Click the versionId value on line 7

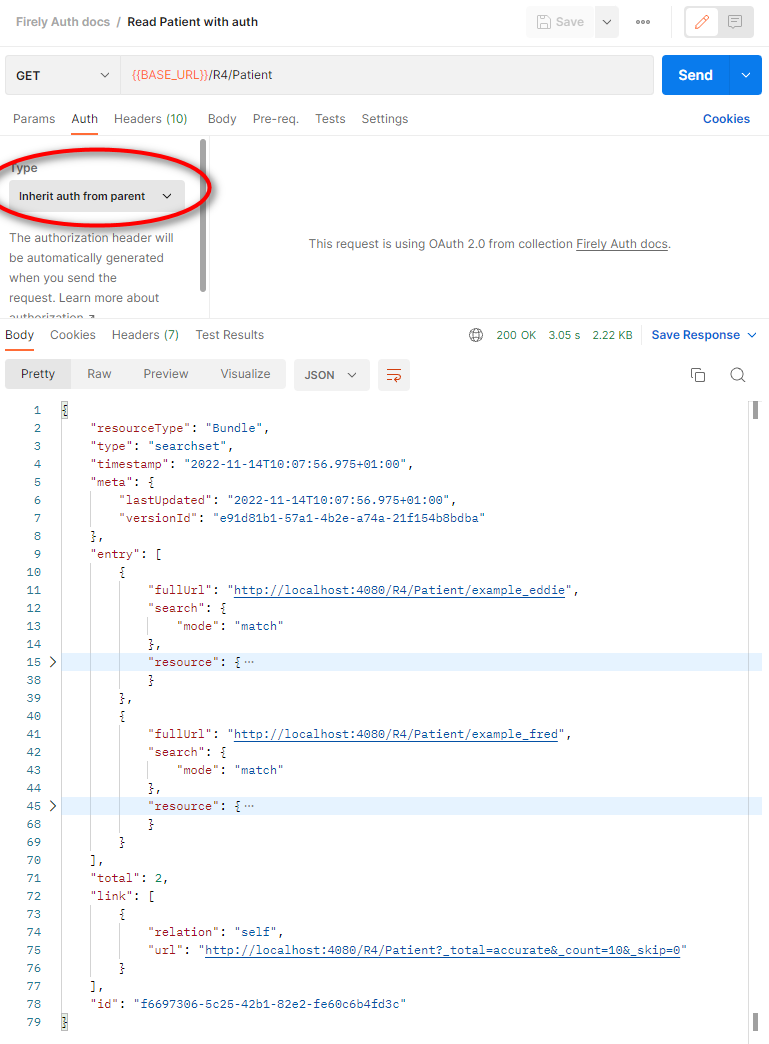(x=349, y=518)
